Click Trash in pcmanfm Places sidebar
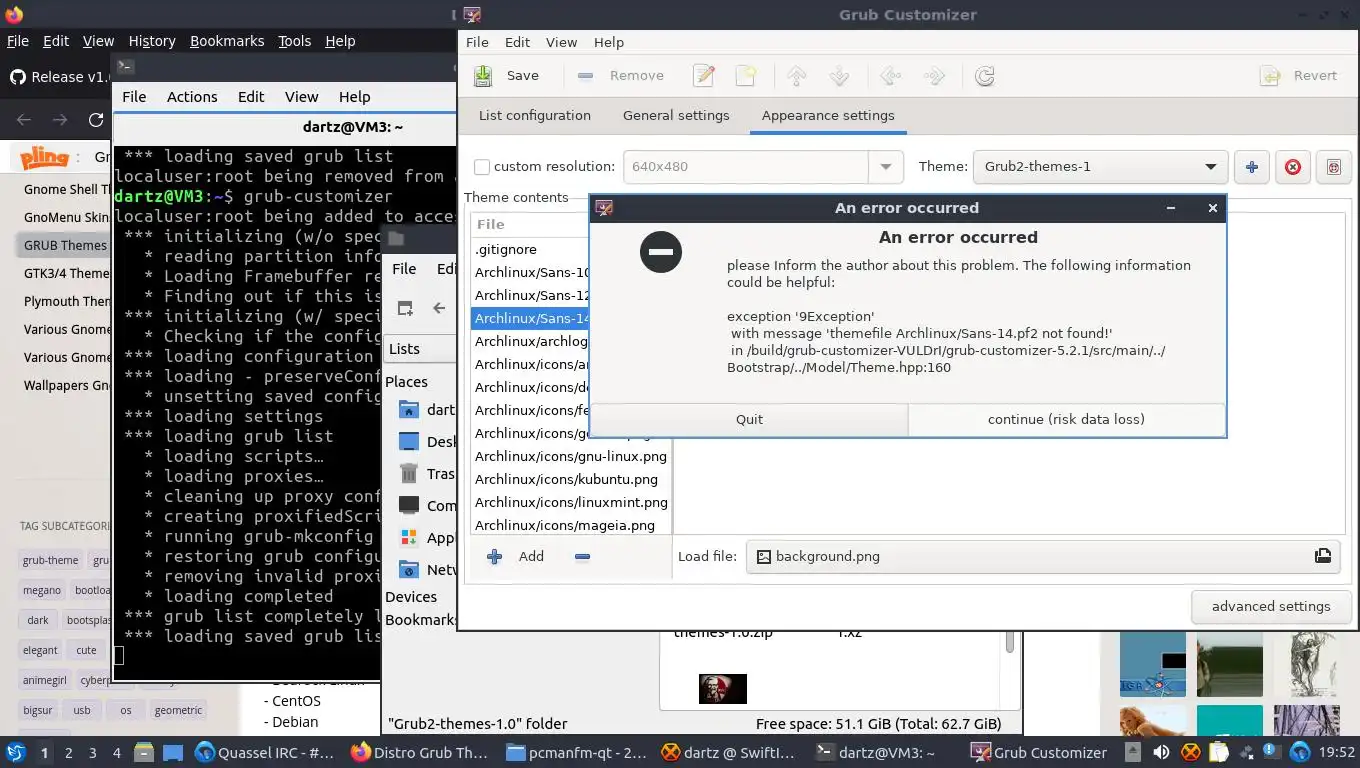 (426, 474)
